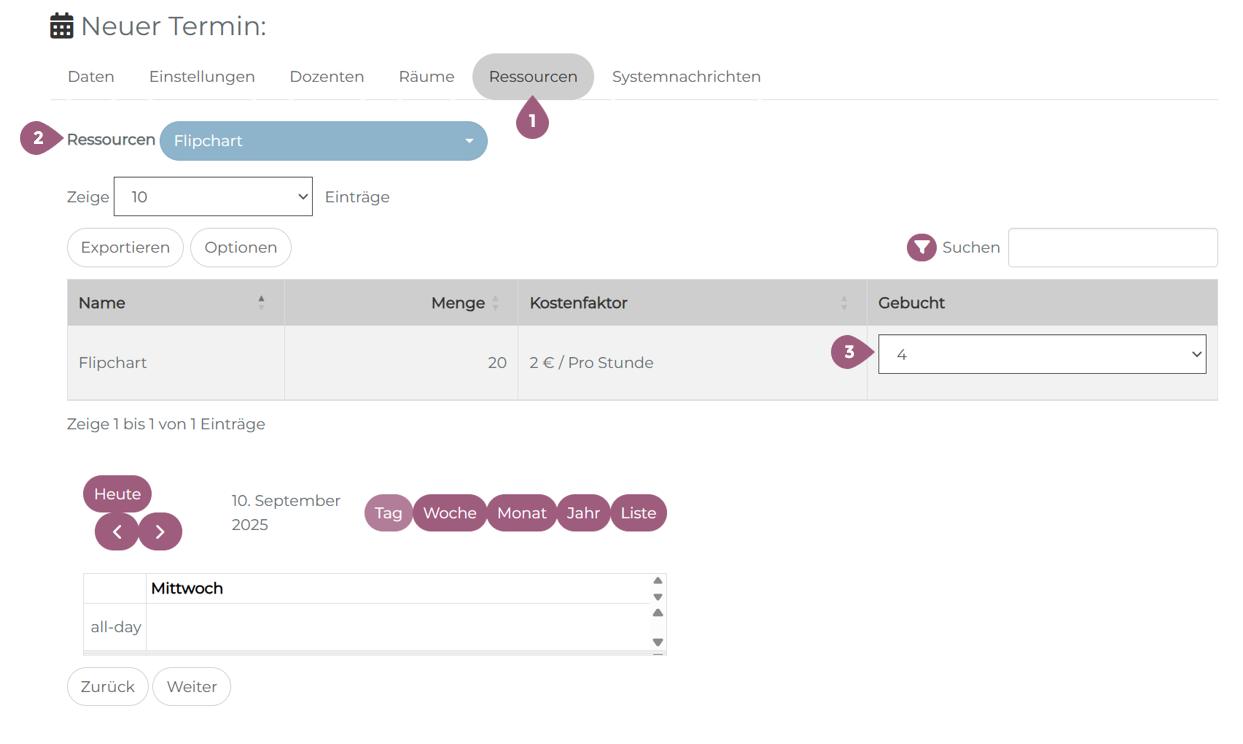Click the calendar icon next to Neuer Termin
Screen dimensions: 1243x744
[x=62, y=26]
